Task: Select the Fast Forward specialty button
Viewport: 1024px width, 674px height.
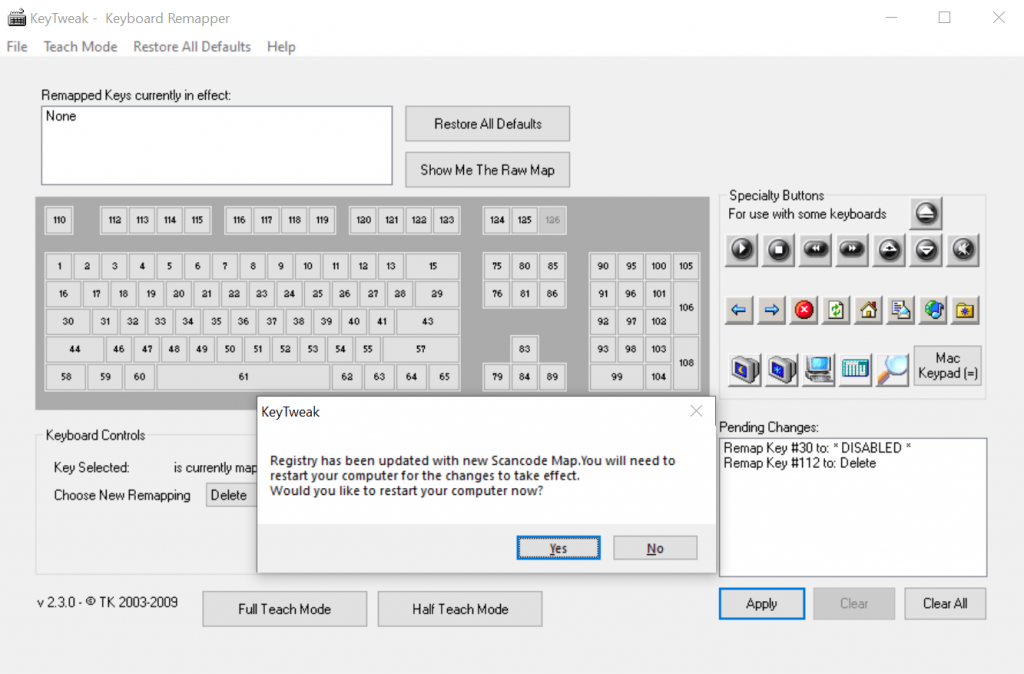Action: tap(852, 250)
